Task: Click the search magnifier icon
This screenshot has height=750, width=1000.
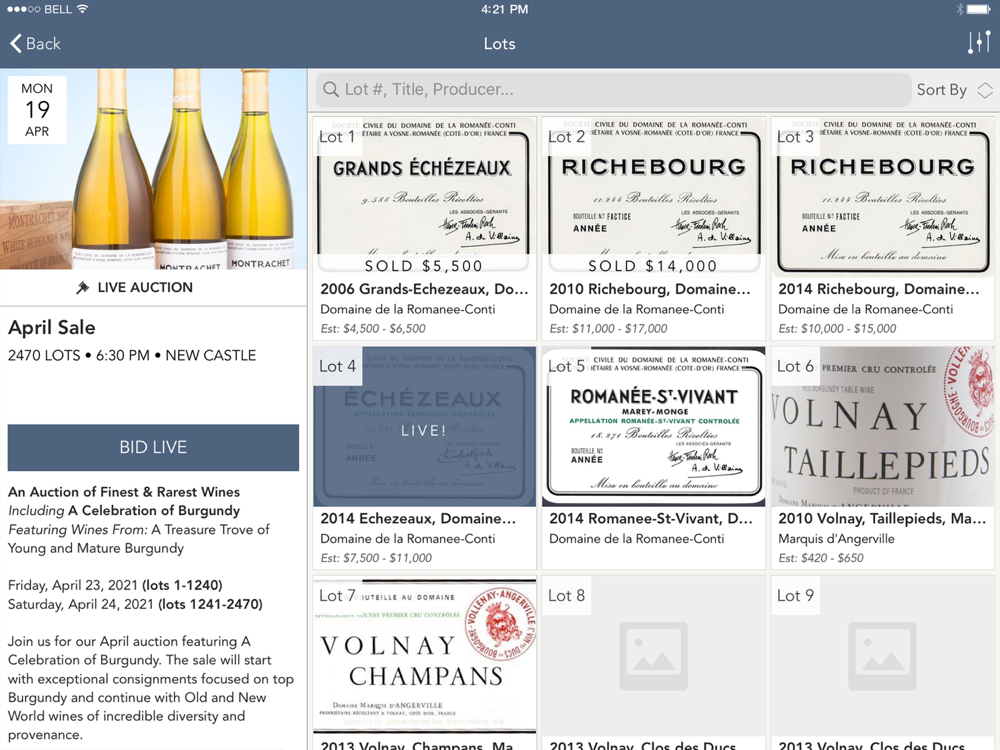Action: [331, 89]
